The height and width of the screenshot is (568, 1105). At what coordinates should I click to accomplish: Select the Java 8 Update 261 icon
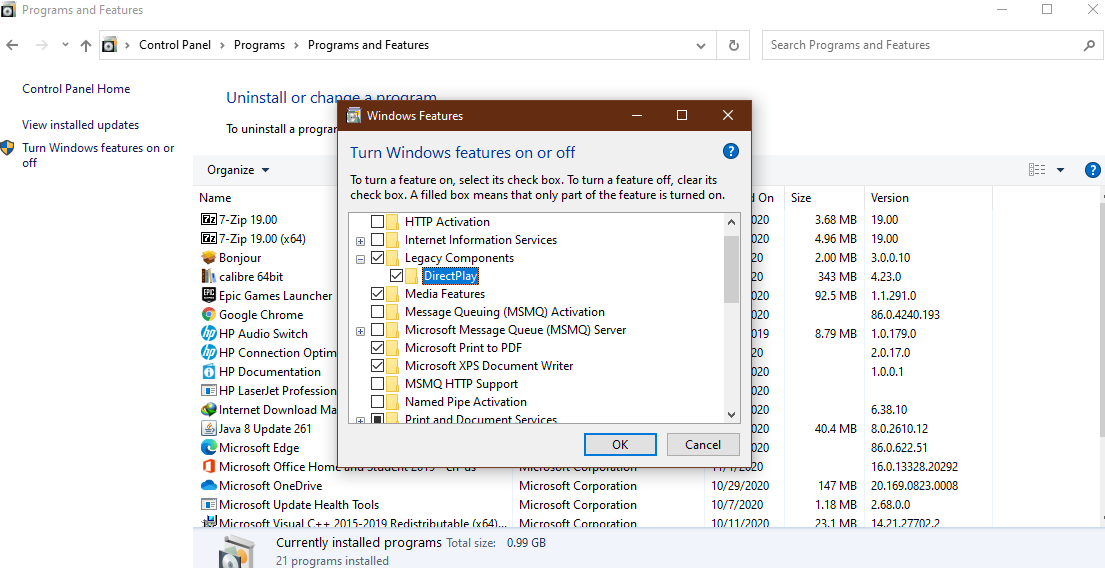click(209, 428)
